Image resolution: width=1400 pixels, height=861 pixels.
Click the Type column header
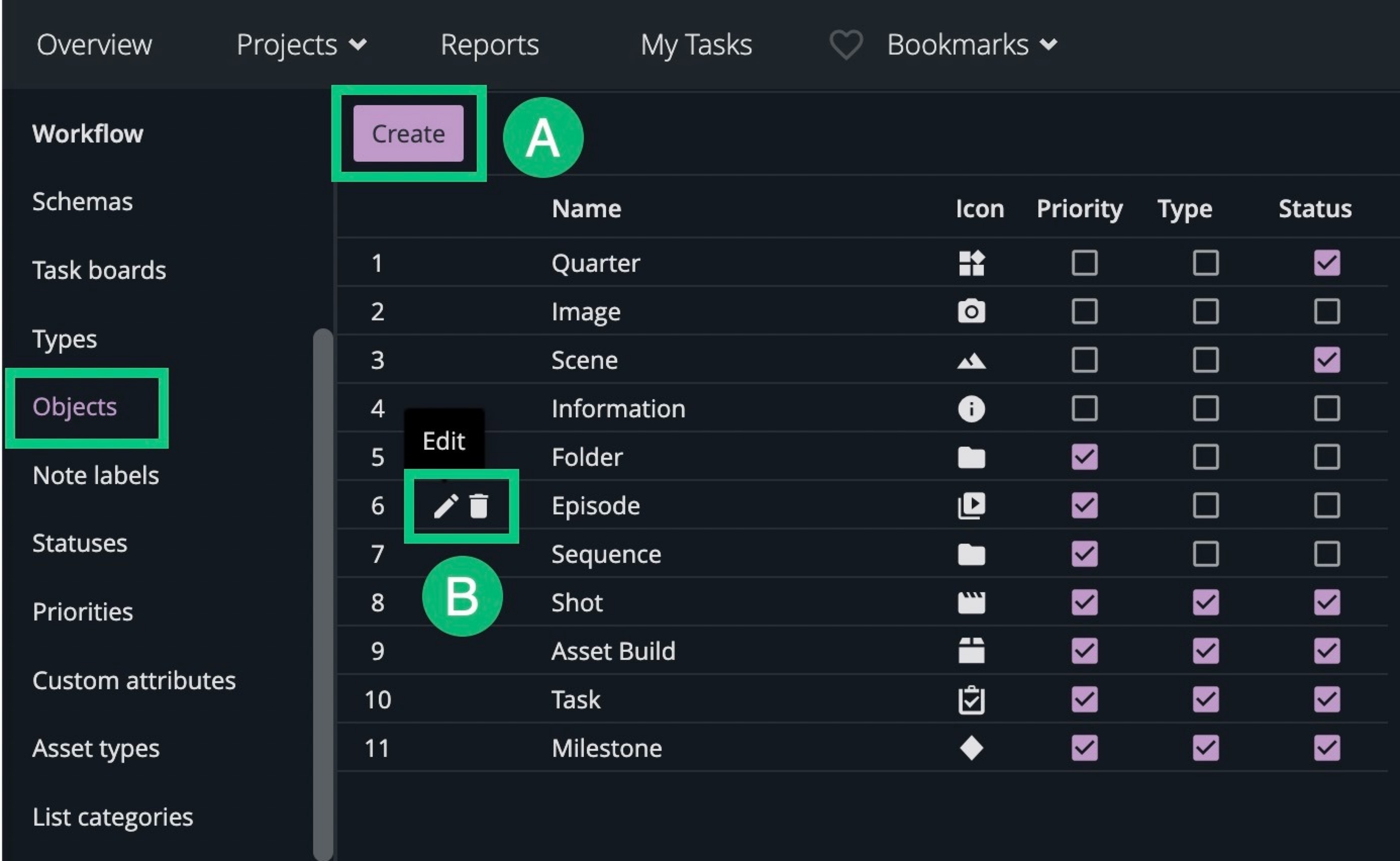click(1185, 209)
